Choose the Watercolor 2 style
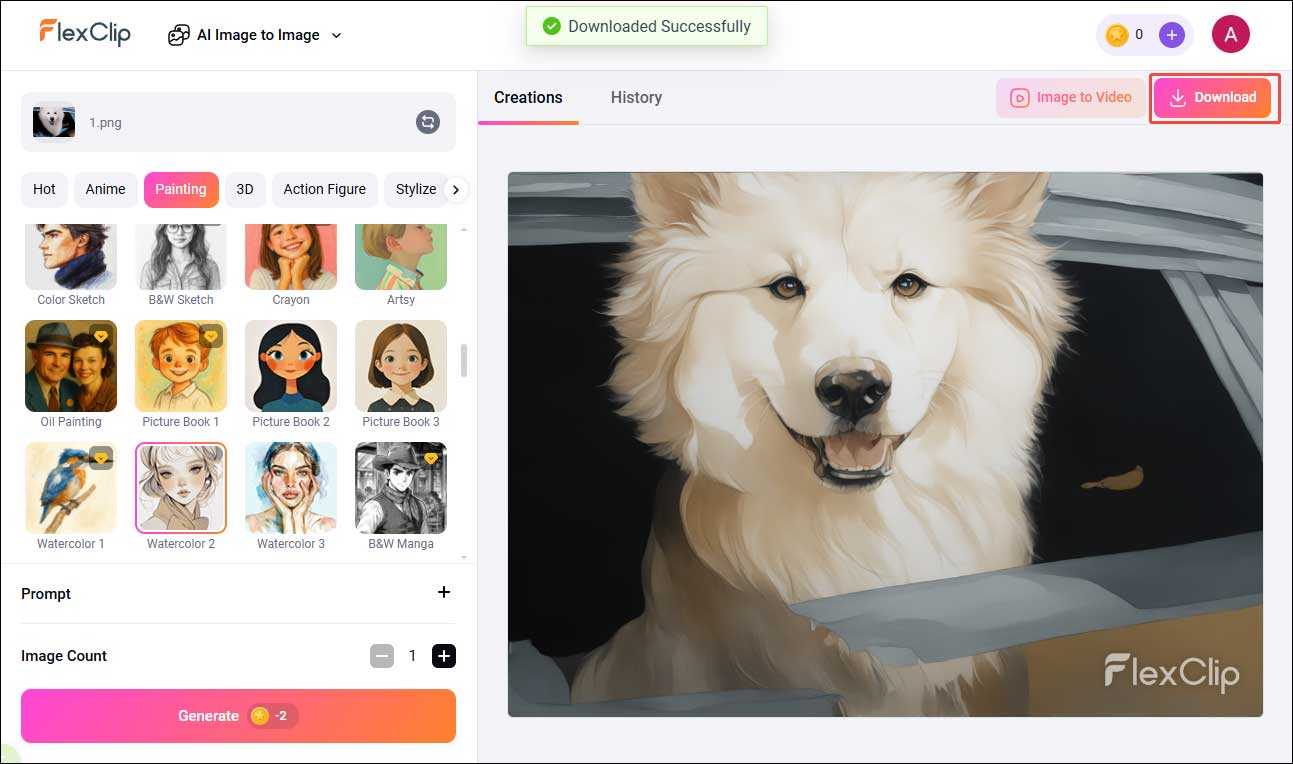The width and height of the screenshot is (1293, 764). (181, 488)
